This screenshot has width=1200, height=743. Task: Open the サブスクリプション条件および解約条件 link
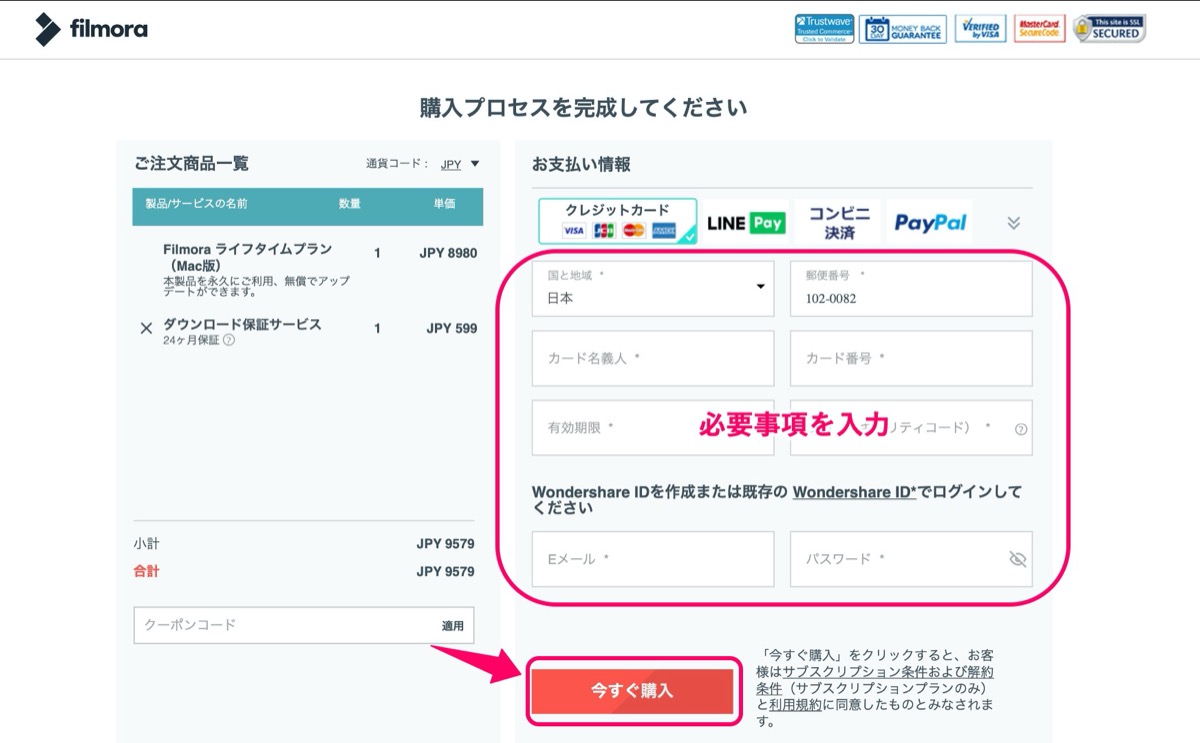(x=875, y=680)
